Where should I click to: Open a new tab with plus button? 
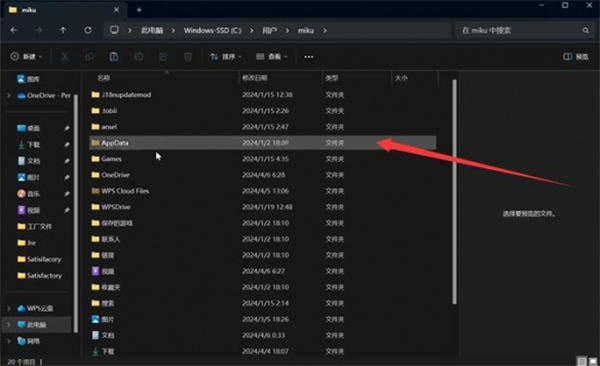(139, 10)
